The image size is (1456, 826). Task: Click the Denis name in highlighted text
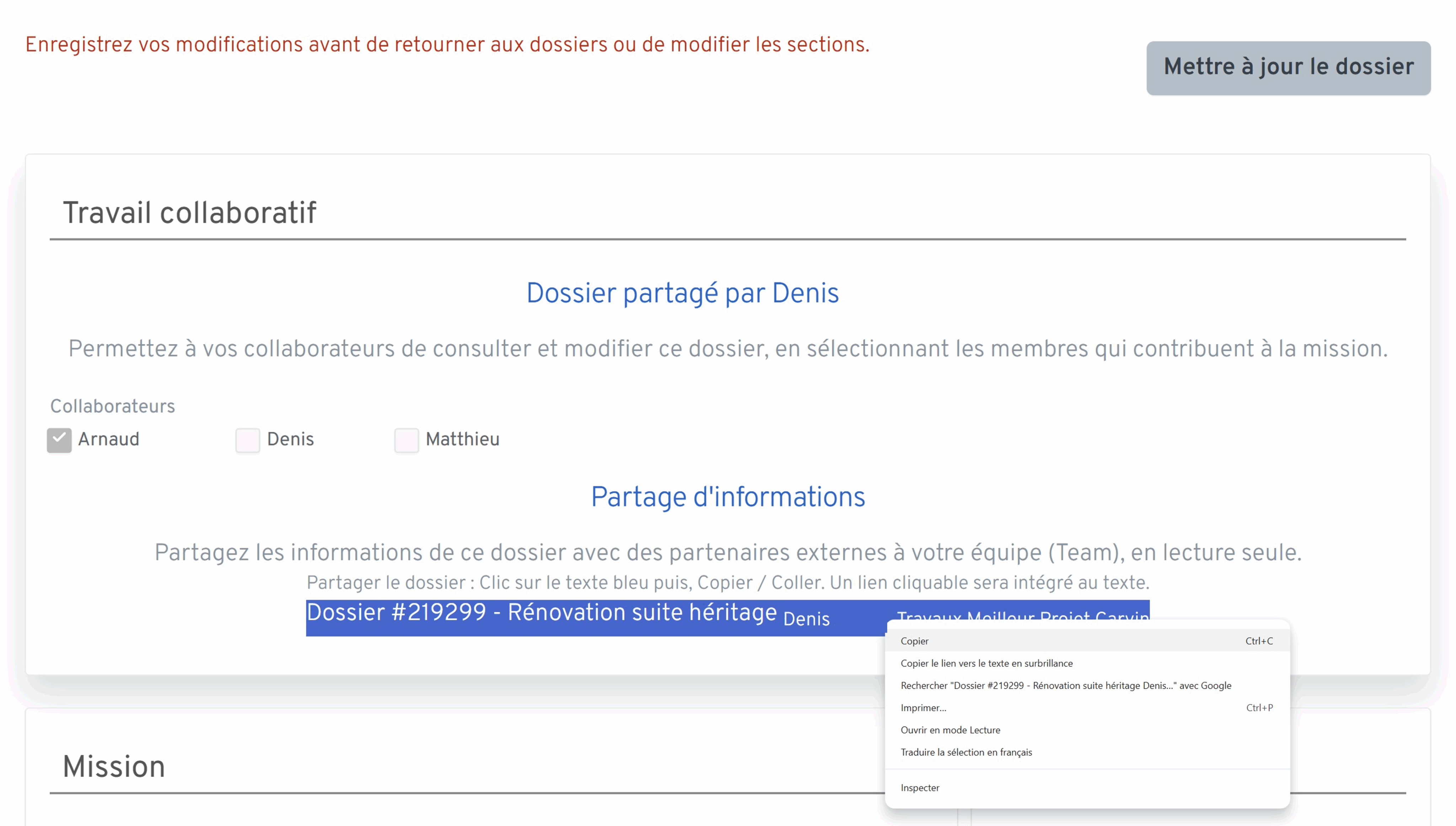pos(806,619)
